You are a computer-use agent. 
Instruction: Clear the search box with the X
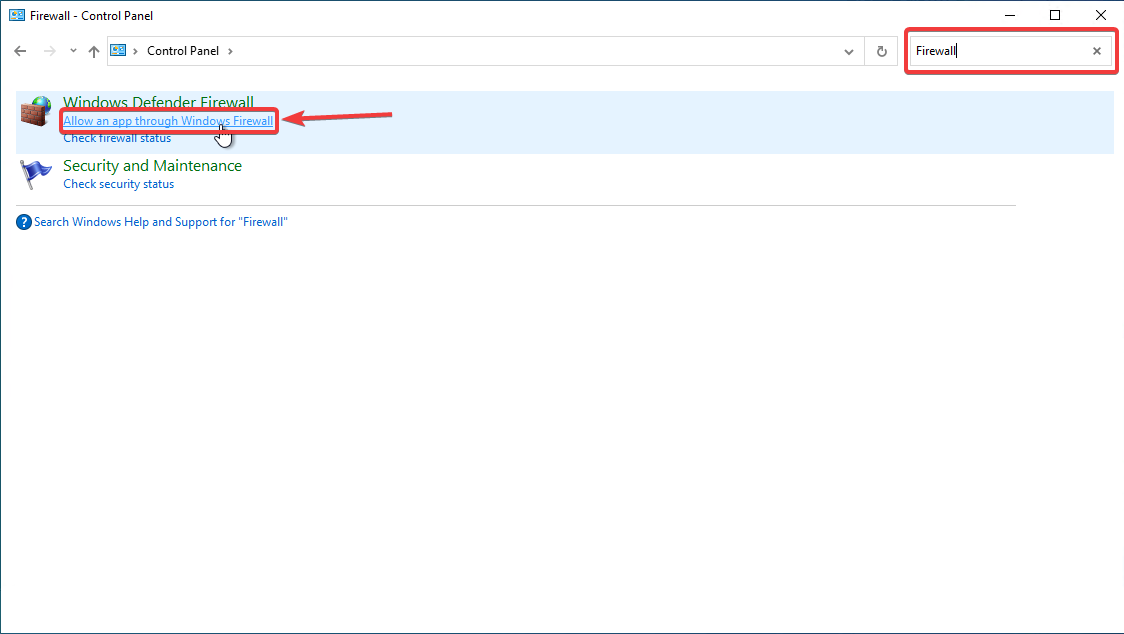coord(1097,51)
